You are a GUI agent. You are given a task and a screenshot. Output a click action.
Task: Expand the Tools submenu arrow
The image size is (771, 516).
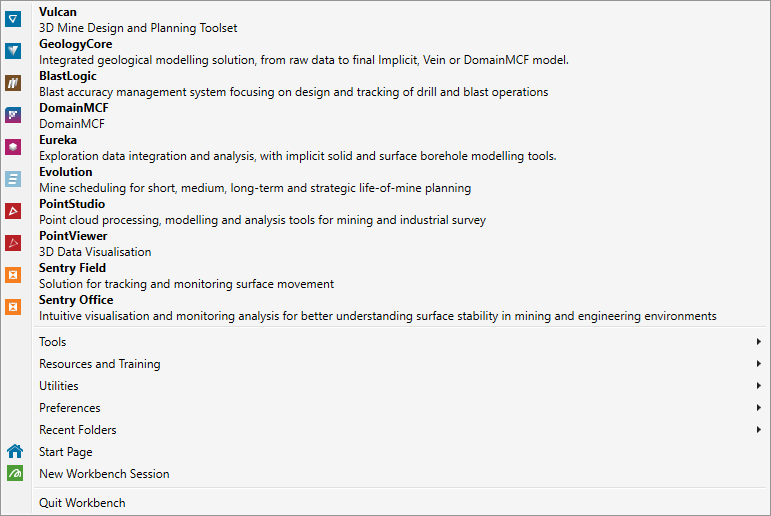click(760, 342)
